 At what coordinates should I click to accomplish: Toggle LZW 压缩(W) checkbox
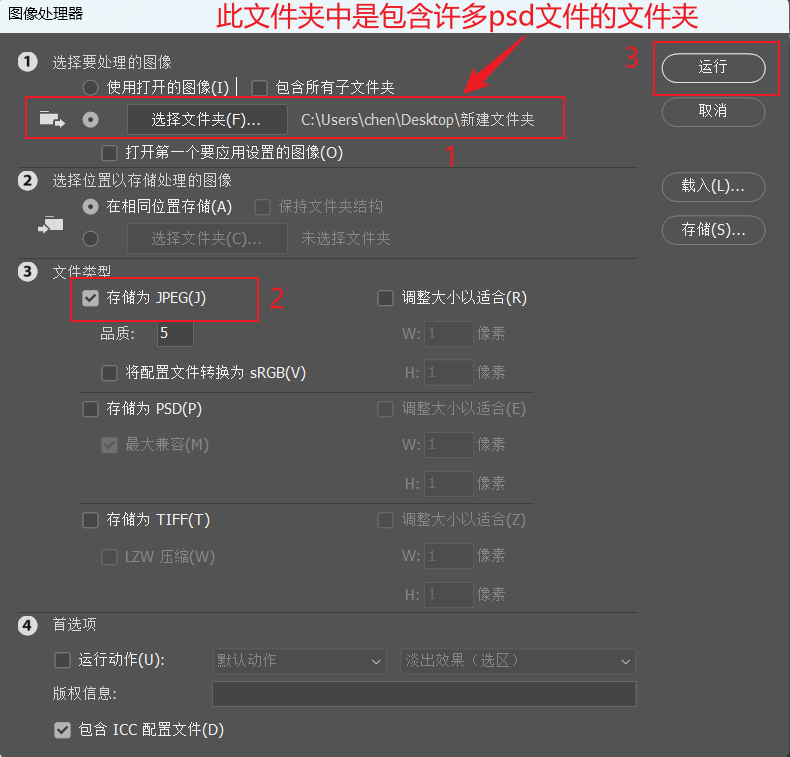[x=109, y=557]
